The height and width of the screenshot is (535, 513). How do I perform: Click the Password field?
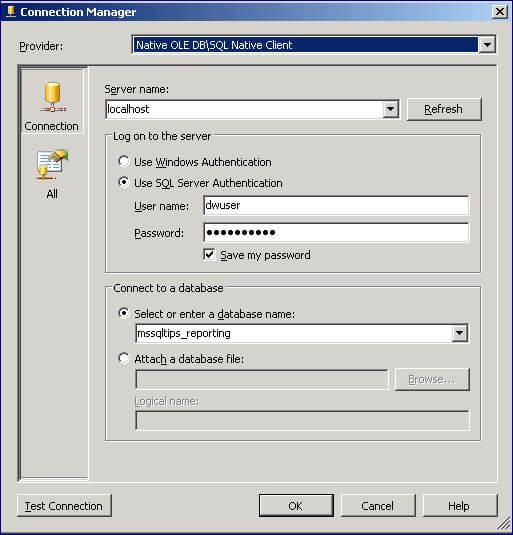point(336,233)
